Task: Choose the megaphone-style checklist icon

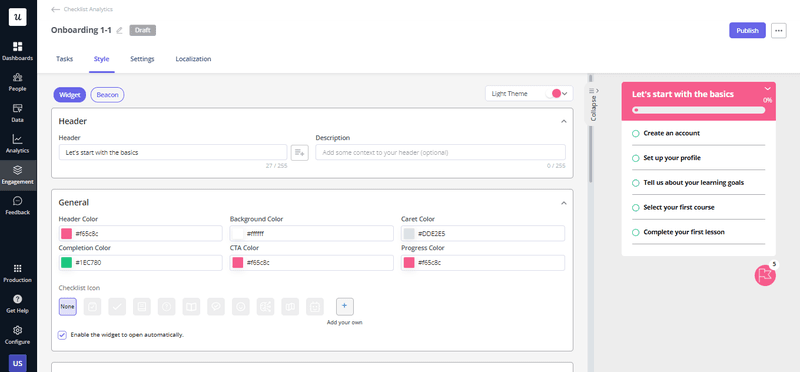Action: coord(265,307)
